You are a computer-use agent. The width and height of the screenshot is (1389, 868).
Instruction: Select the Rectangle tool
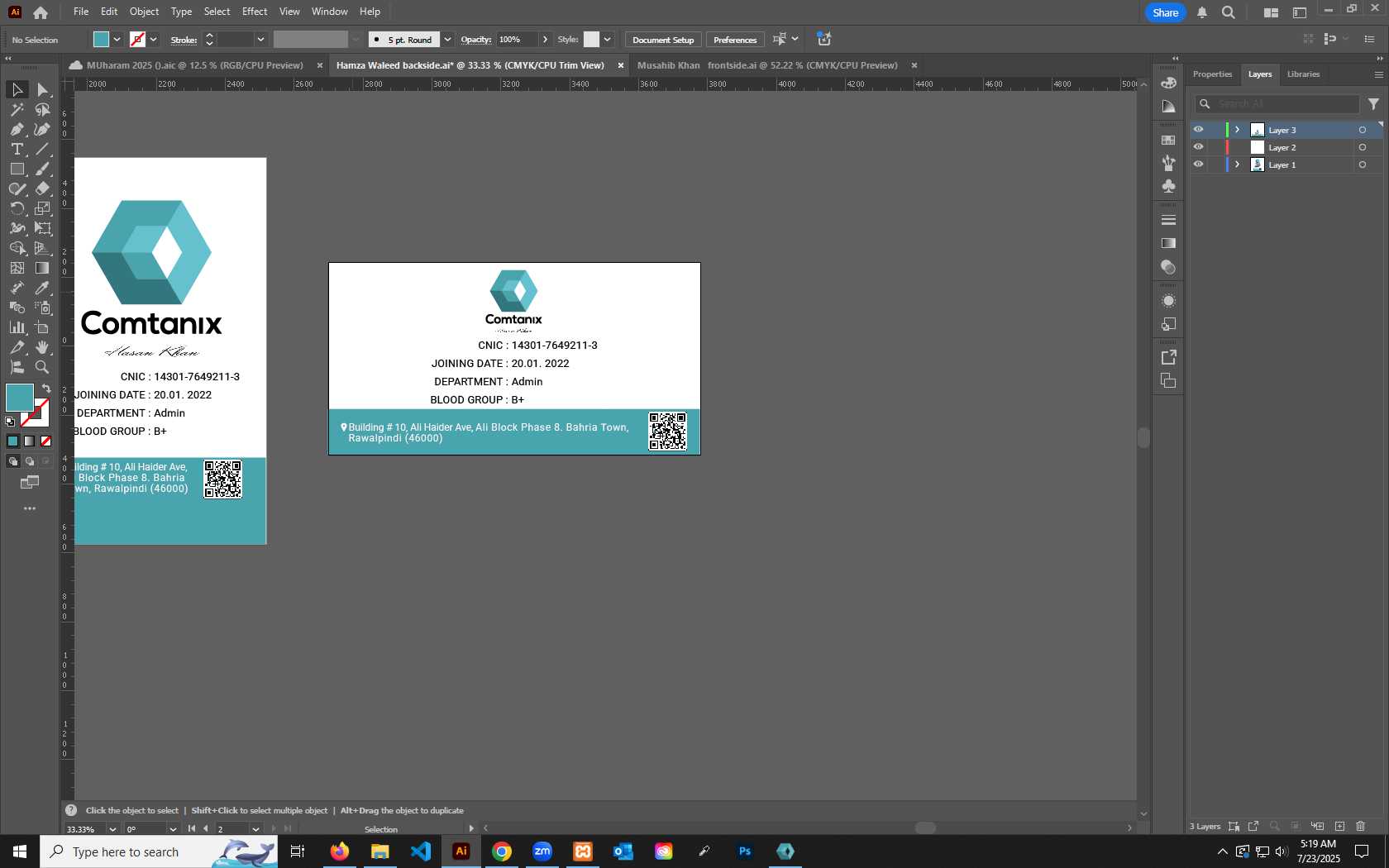[x=17, y=169]
